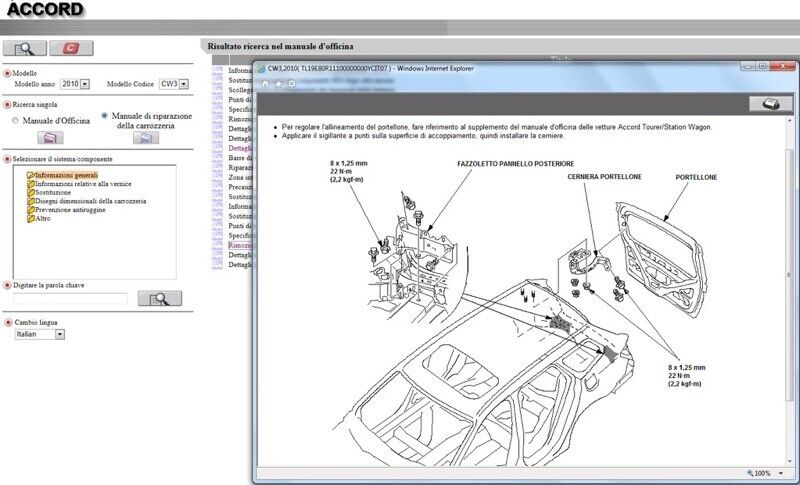Click the Altro folder icon
The height and width of the screenshot is (485, 800).
31,218
